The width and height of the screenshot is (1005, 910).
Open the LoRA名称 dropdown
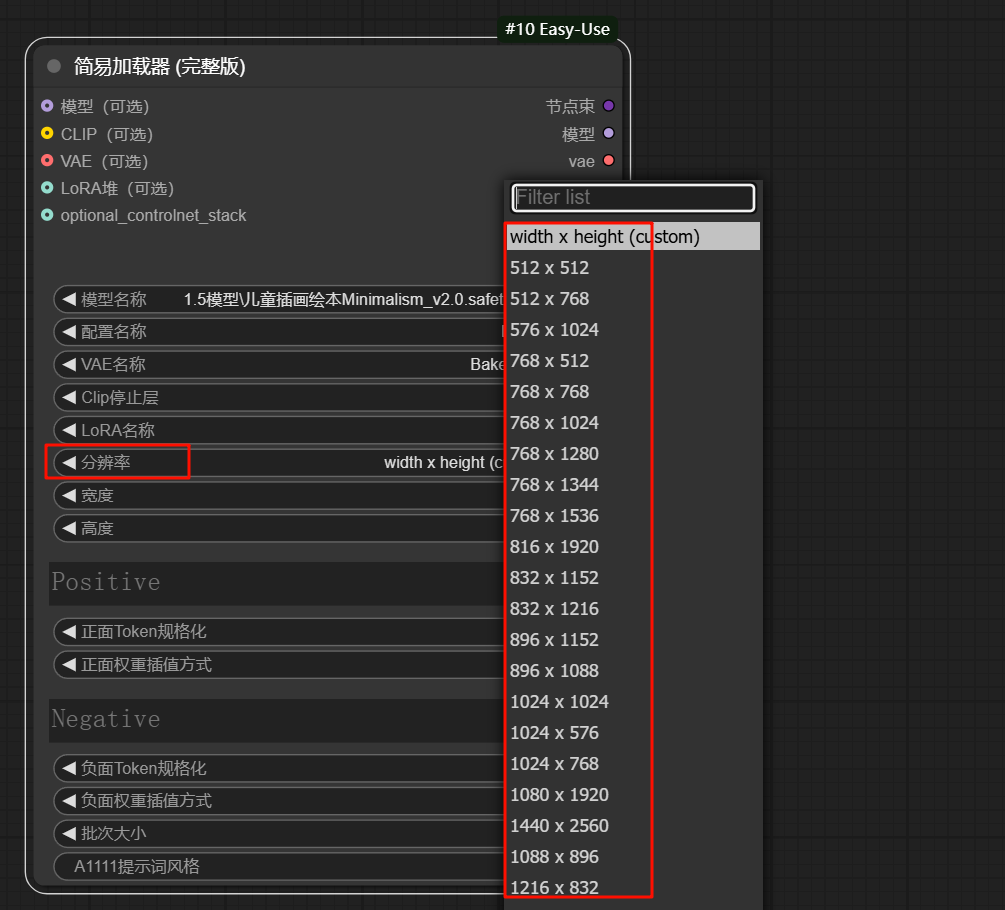pos(280,429)
